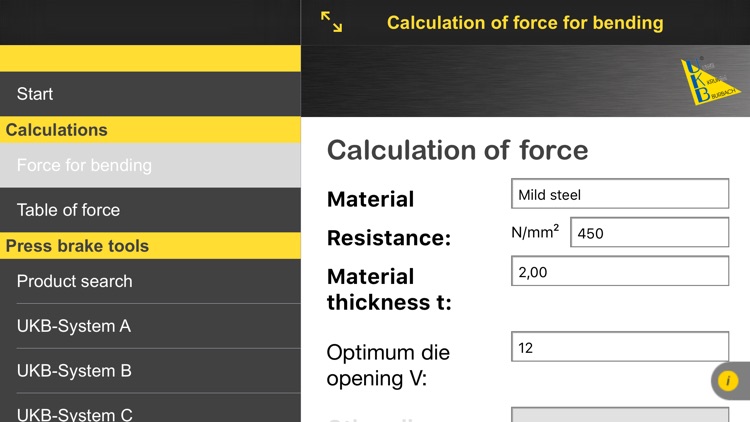Click the Calculation of force heading

click(457, 150)
